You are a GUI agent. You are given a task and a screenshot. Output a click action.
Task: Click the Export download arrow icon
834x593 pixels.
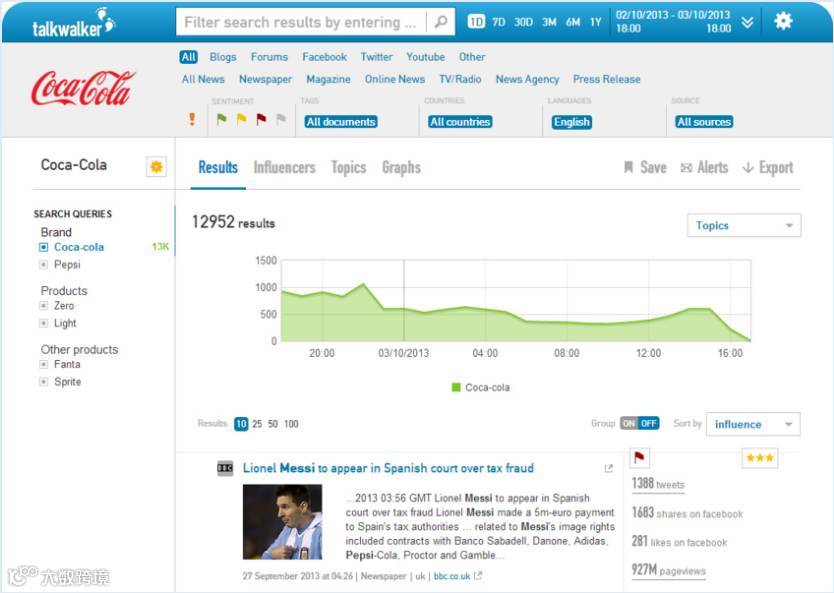(748, 168)
